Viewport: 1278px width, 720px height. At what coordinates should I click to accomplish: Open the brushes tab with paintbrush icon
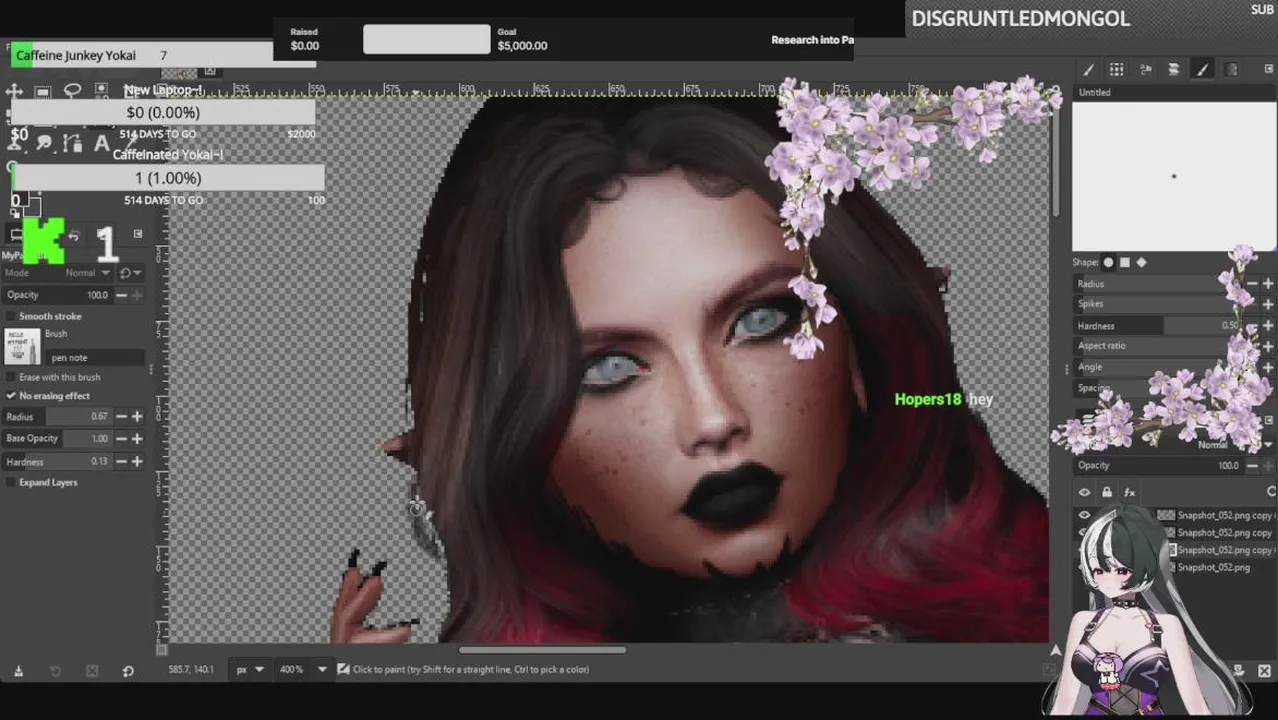pyautogui.click(x=1088, y=69)
